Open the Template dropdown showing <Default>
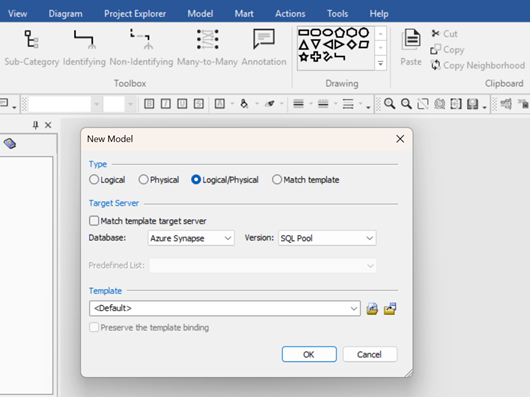This screenshot has height=397, width=530. coord(225,308)
